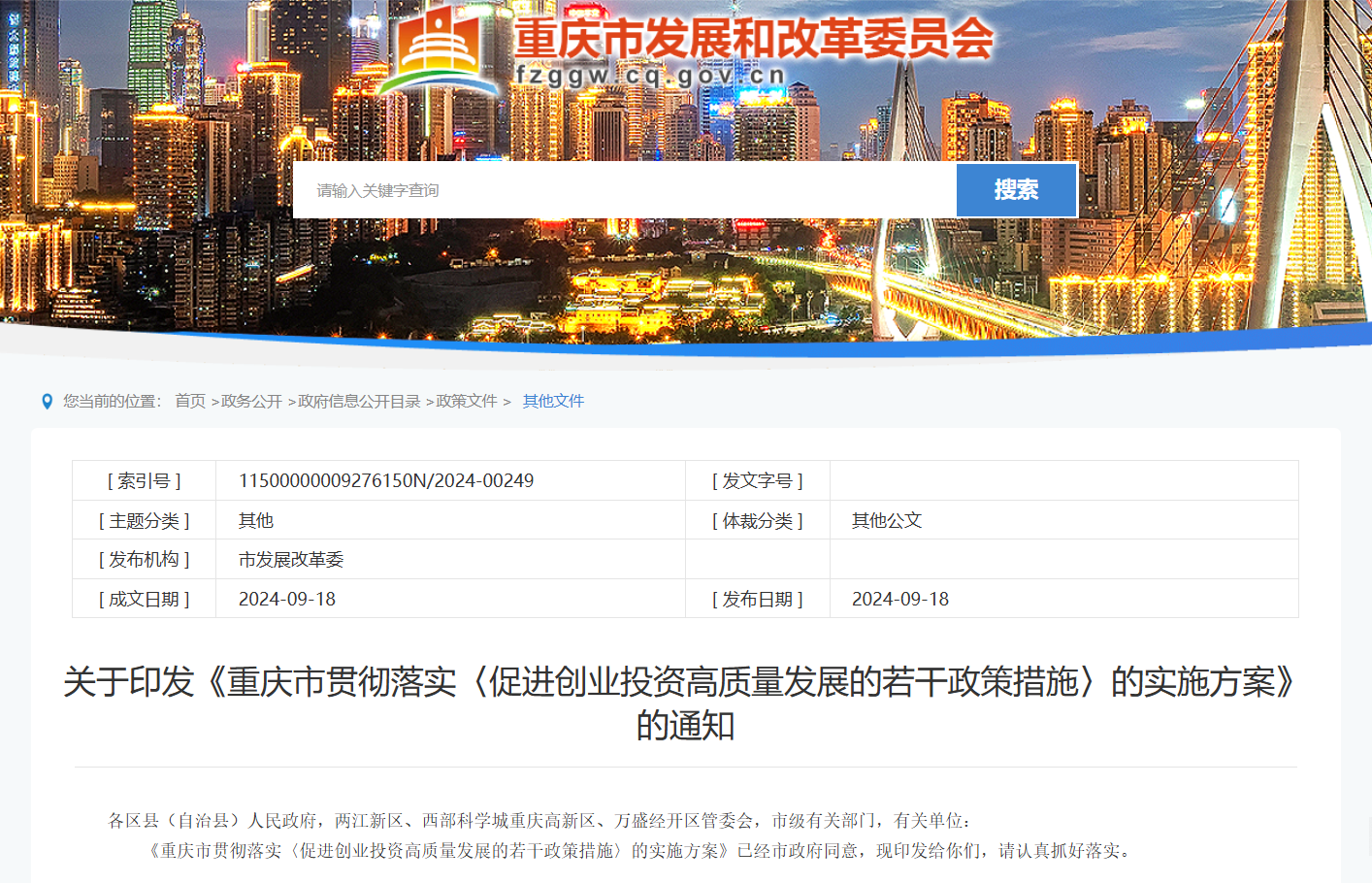The image size is (1372, 883).
Task: Select the building emblem in the site logo
Action: 439,39
